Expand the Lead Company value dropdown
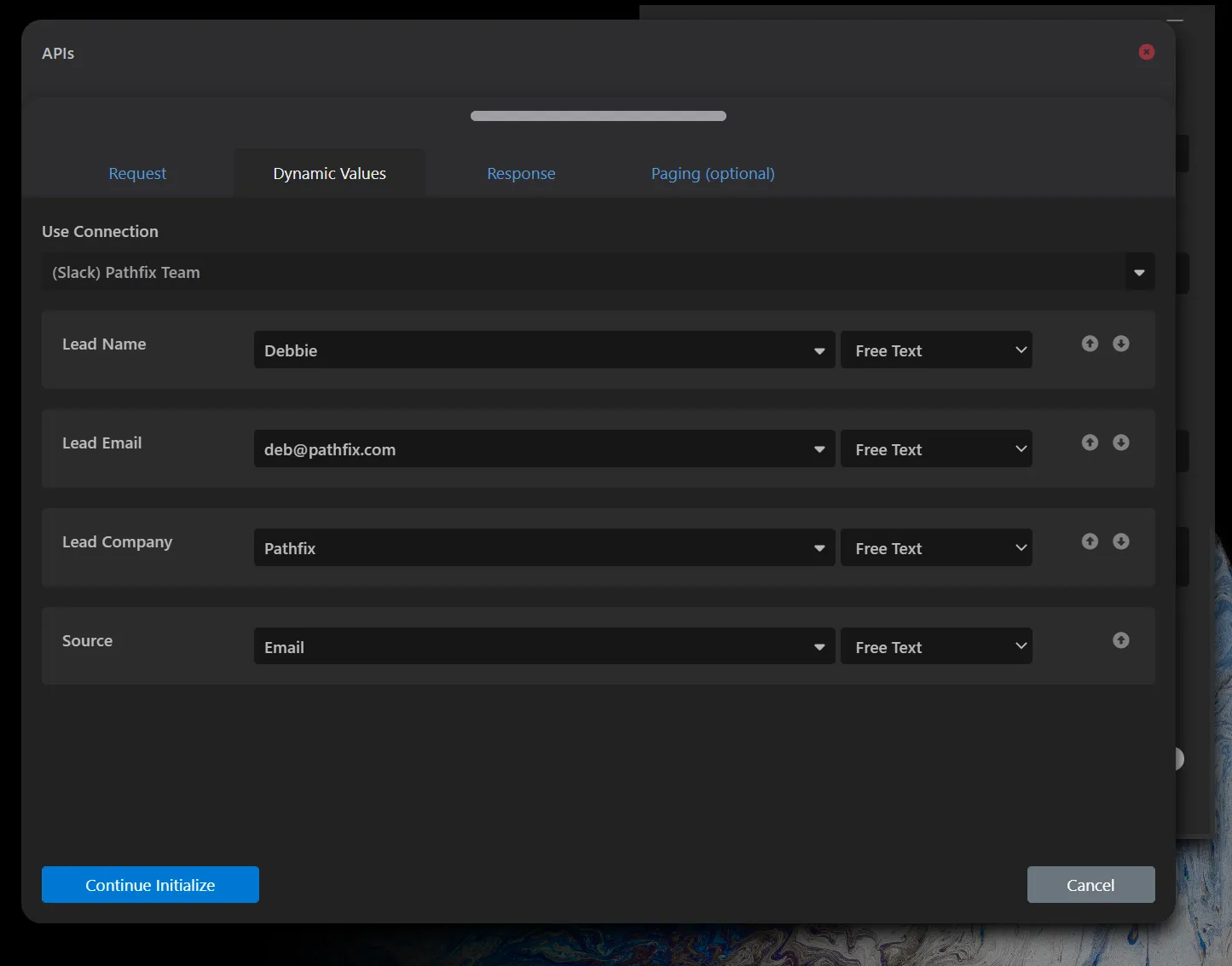This screenshot has width=1232, height=966. 819,548
